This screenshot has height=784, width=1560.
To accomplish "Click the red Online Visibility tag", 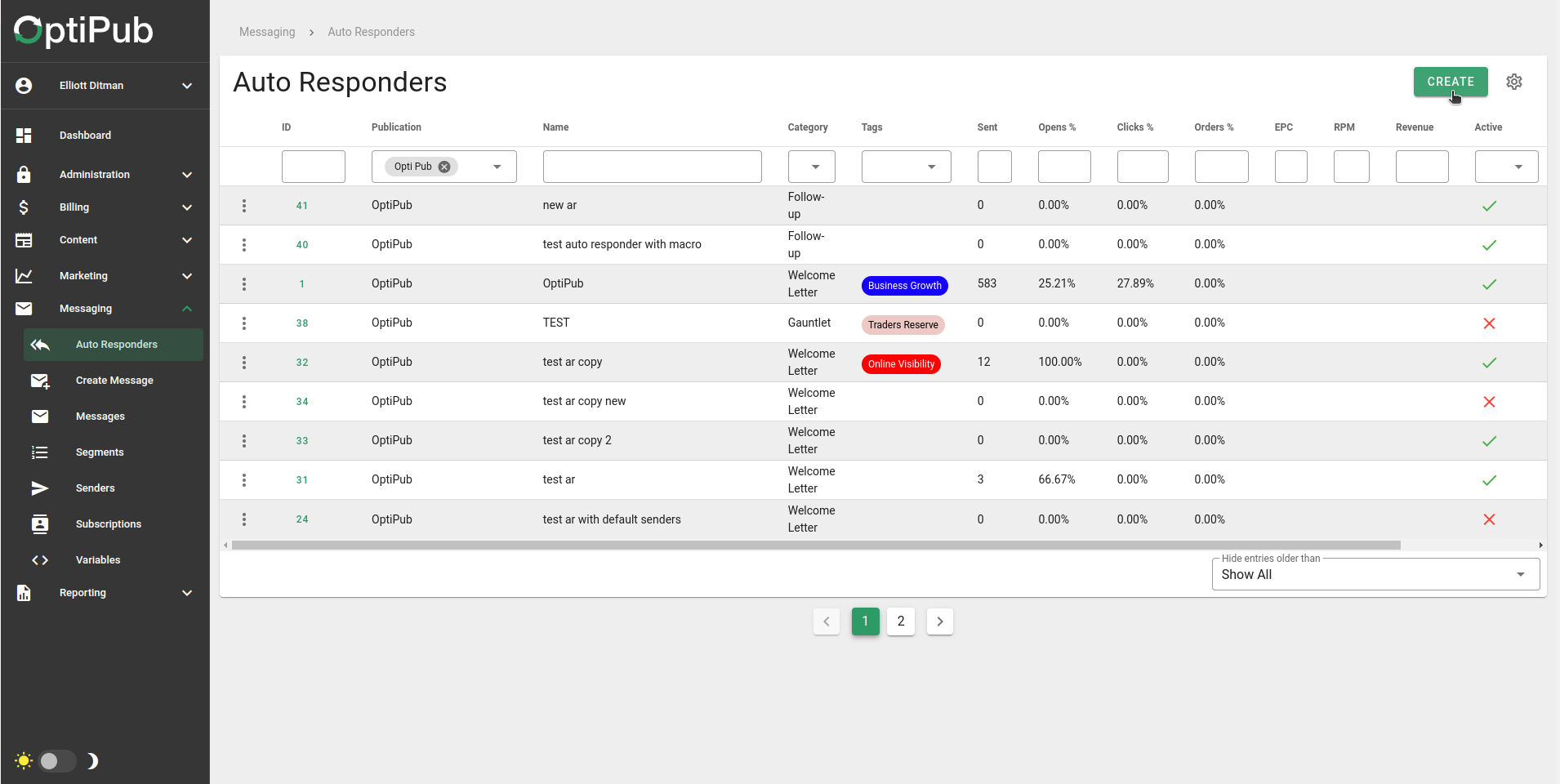I will pos(901,364).
